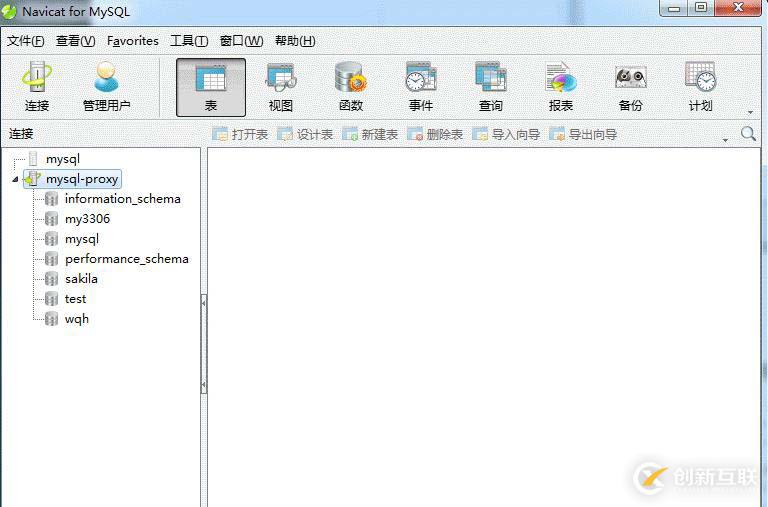The height and width of the screenshot is (507, 768).
Task: Open the 窗口(W) menu
Action: tap(241, 41)
